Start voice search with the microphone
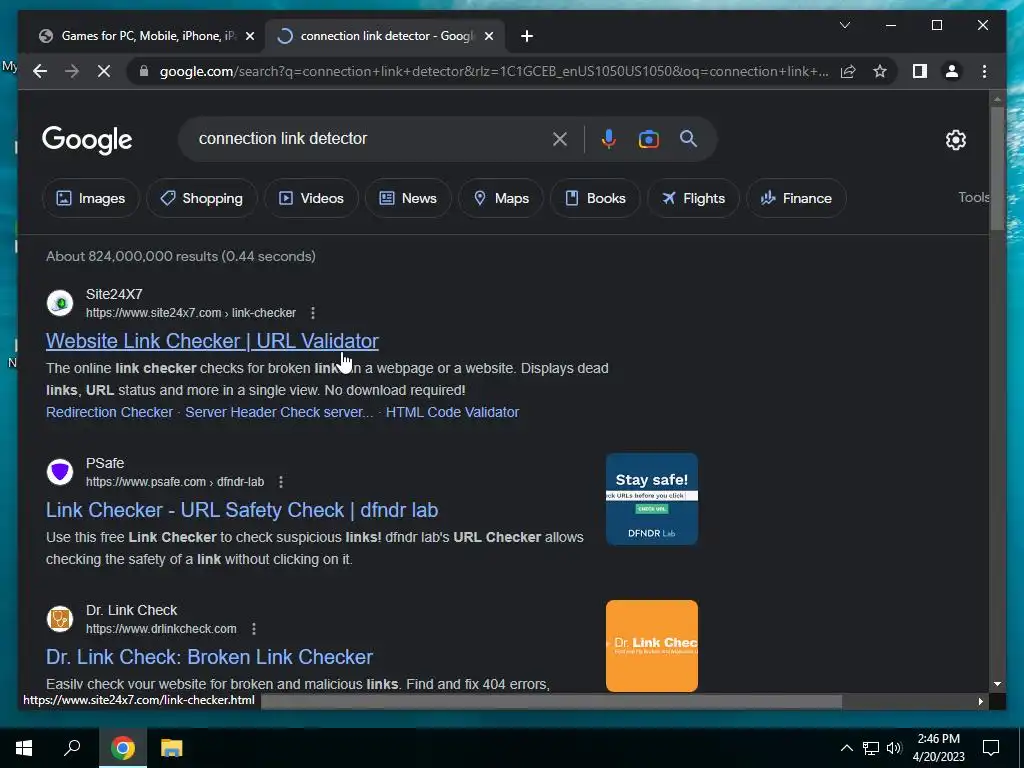Screen dimensions: 1024x768 click(x=609, y=139)
